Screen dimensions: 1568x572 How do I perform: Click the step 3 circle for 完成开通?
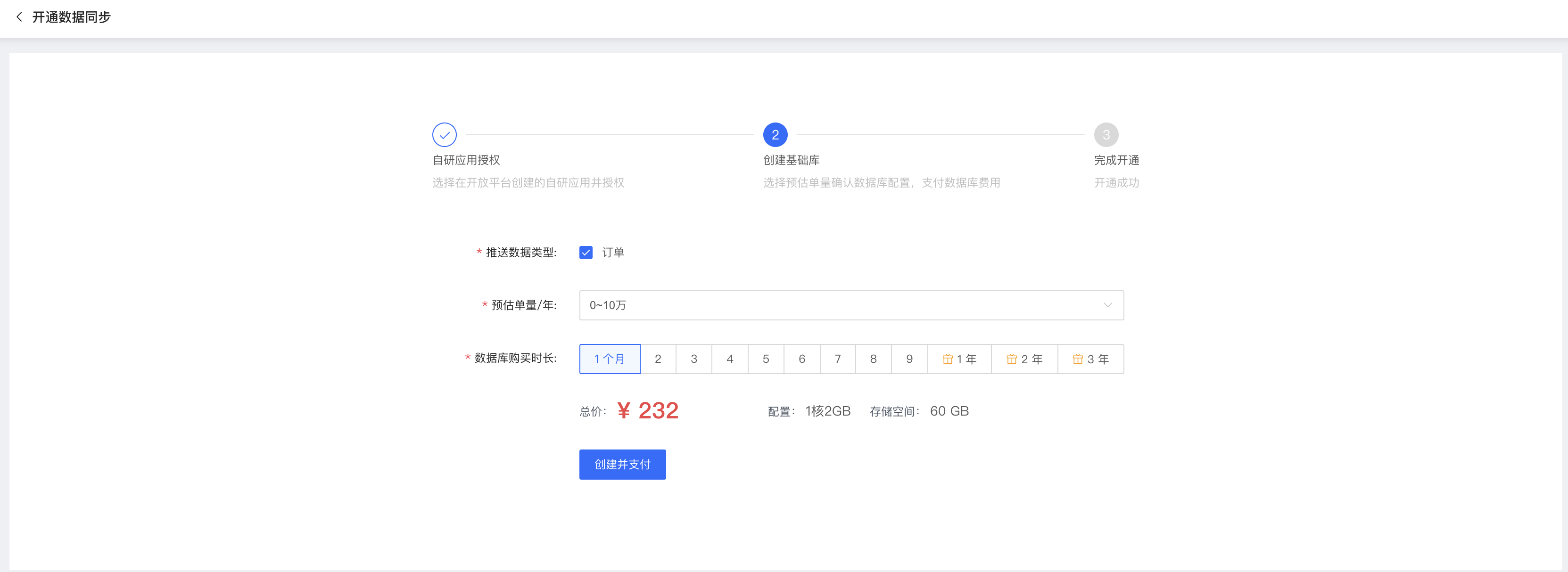pos(1106,134)
